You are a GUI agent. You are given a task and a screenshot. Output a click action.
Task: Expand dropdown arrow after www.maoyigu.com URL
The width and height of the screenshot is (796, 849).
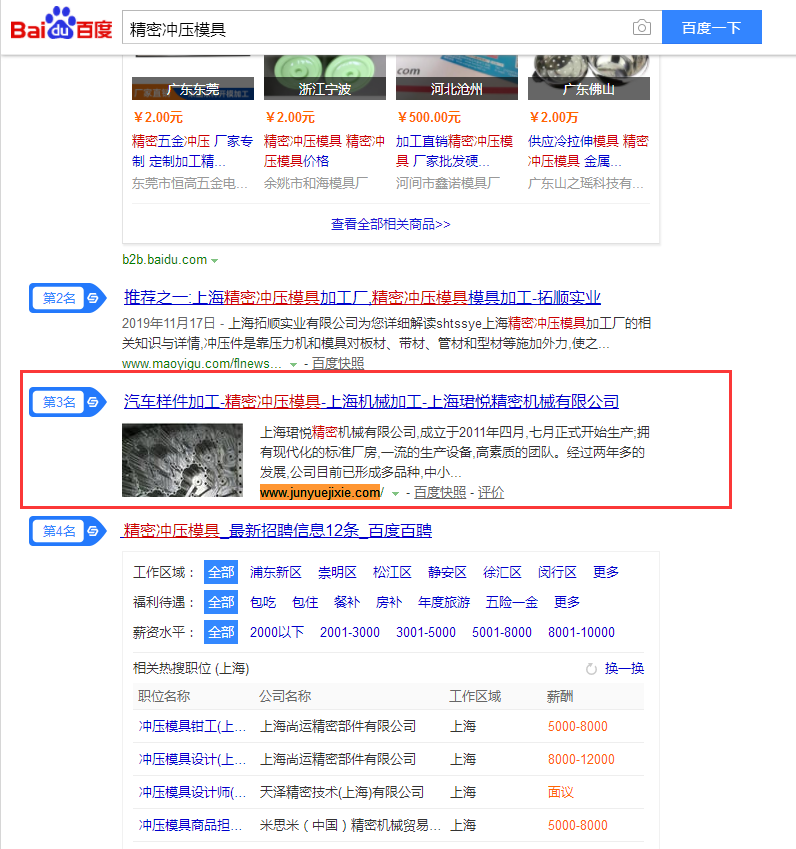tap(293, 364)
